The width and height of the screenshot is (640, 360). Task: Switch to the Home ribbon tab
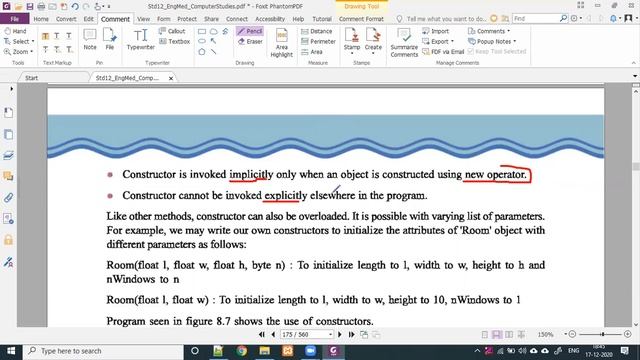[41, 19]
